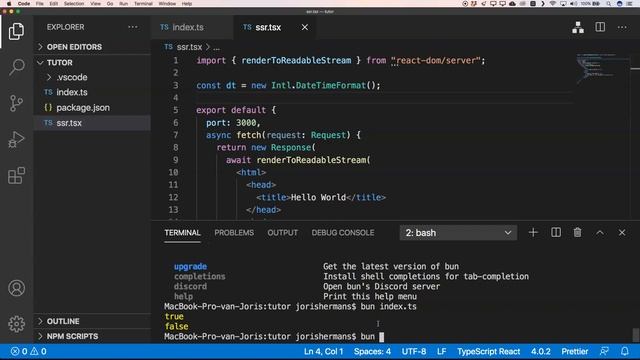This screenshot has height=360, width=640.
Task: Open the Apple menu
Action: pyautogui.click(x=9, y=4)
